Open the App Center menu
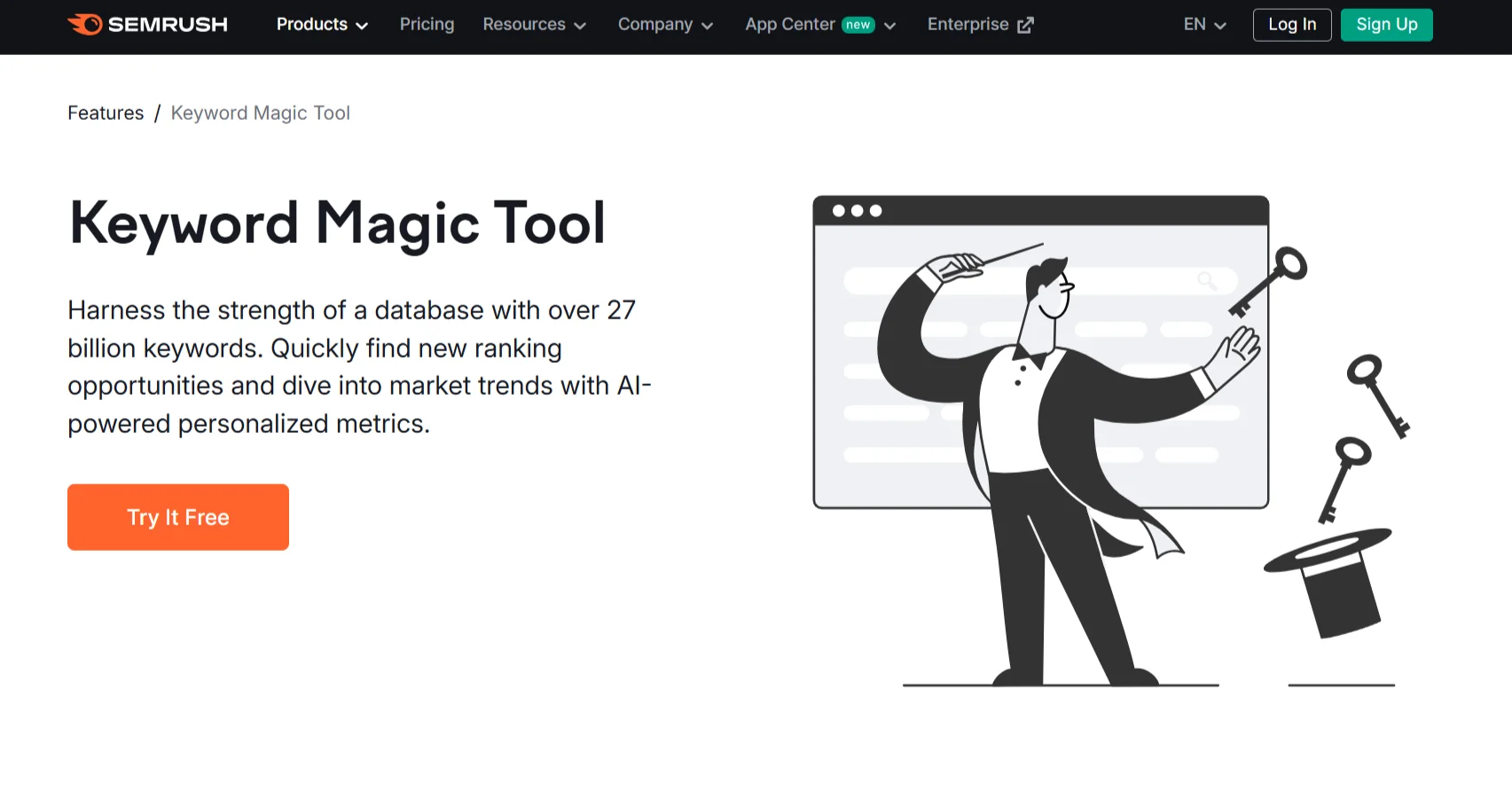This screenshot has height=800, width=1512. [x=820, y=24]
